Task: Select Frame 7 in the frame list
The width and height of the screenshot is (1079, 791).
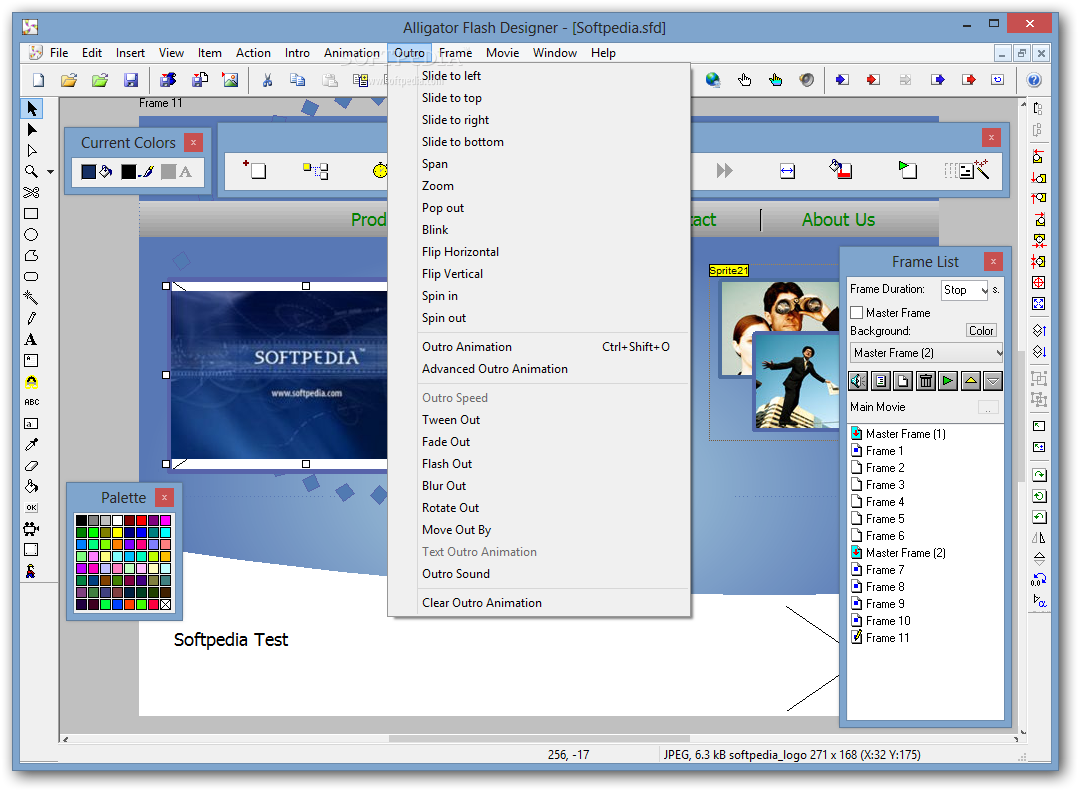Action: tap(877, 570)
